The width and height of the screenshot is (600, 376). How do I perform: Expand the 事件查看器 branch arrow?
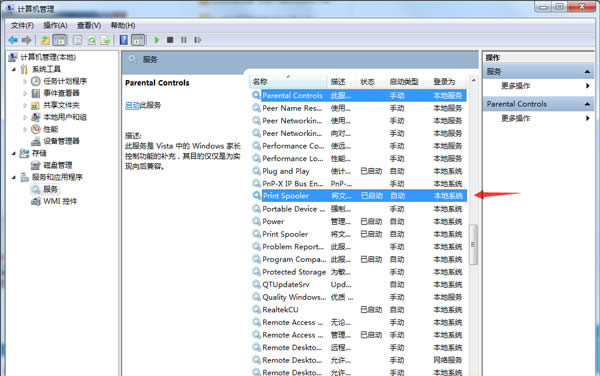click(25, 93)
